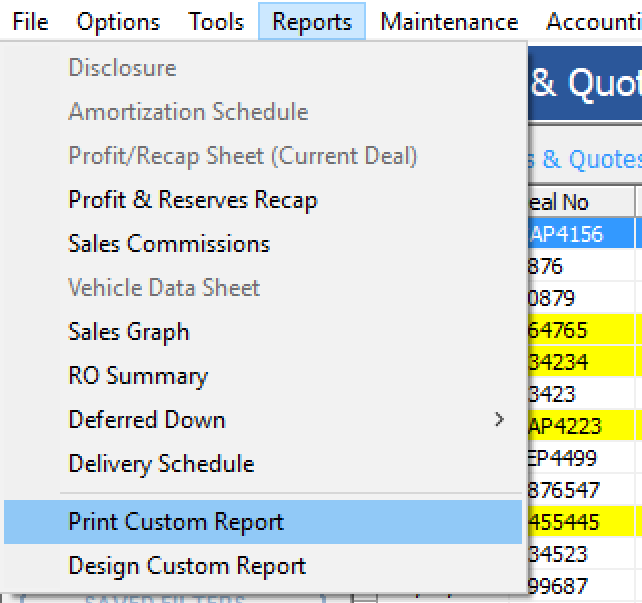The image size is (642, 603).
Task: Choose Sales Commissions from Reports menu
Action: point(263,244)
